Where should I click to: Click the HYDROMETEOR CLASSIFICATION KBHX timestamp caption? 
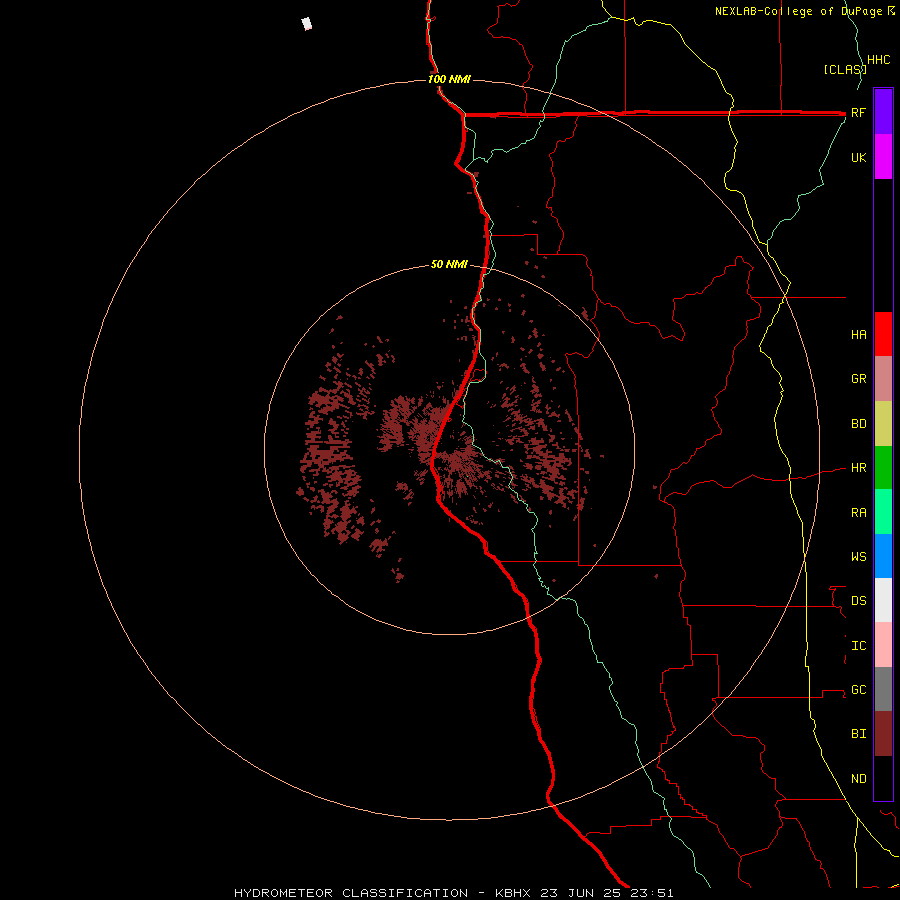coord(453,893)
